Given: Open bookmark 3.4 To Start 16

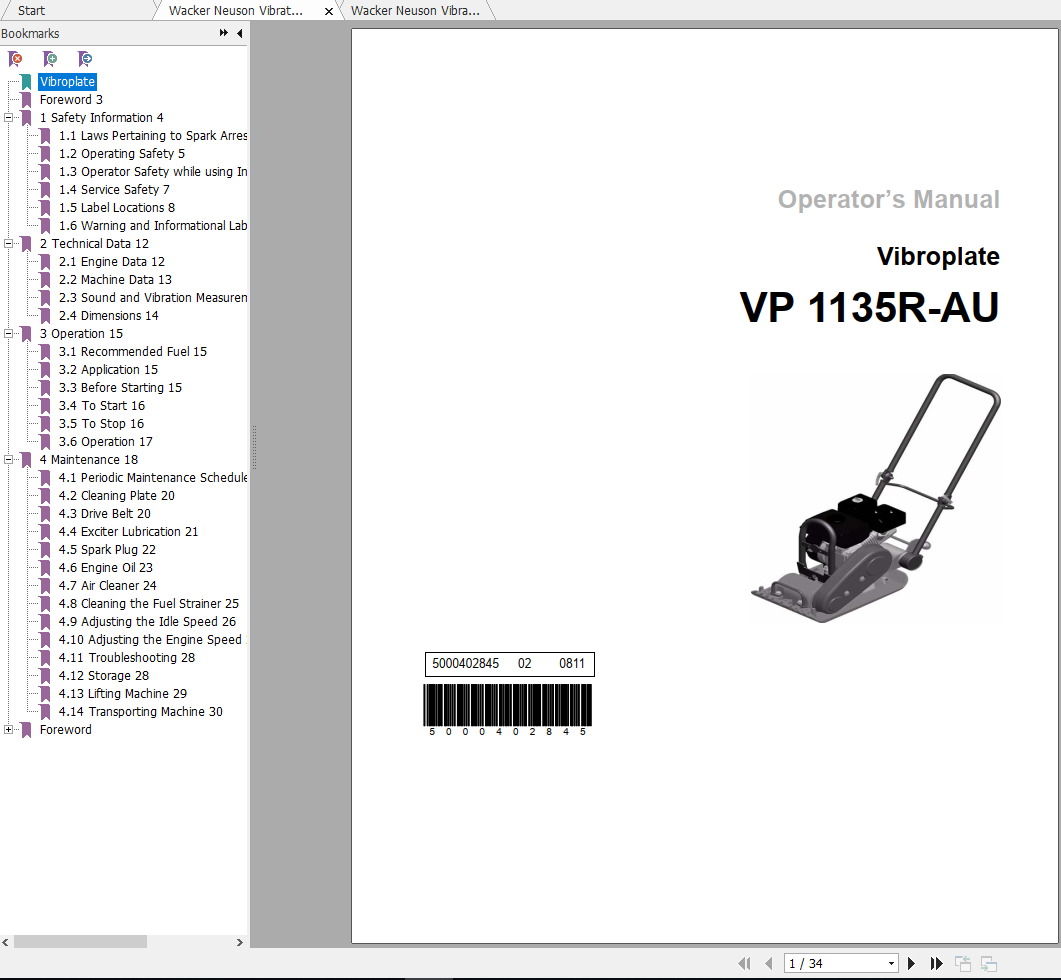Looking at the screenshot, I should (x=101, y=405).
